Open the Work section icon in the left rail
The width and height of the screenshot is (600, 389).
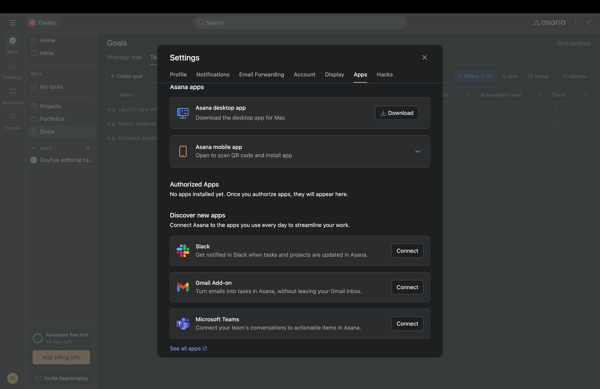click(x=13, y=40)
